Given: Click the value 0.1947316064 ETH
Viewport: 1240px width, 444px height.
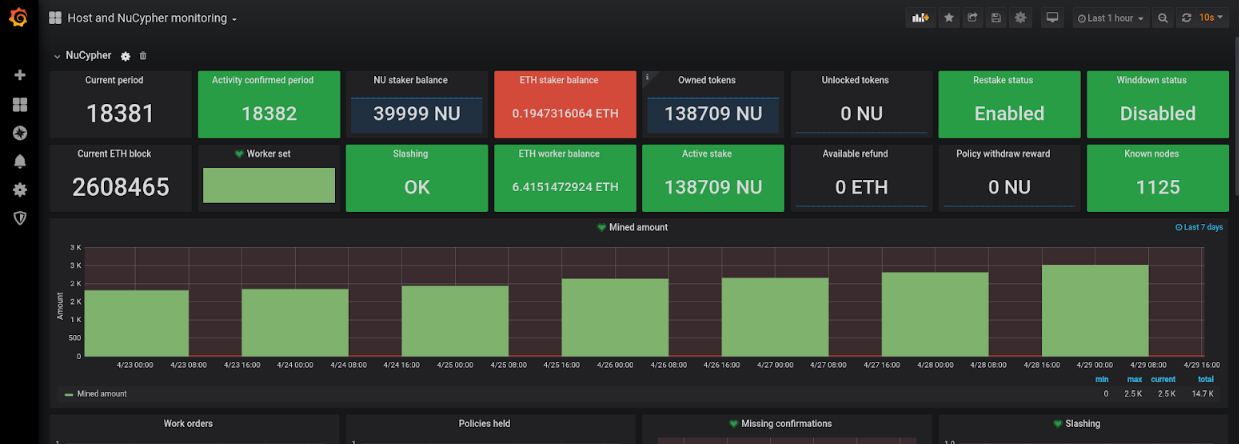Looking at the screenshot, I should click(x=565, y=113).
